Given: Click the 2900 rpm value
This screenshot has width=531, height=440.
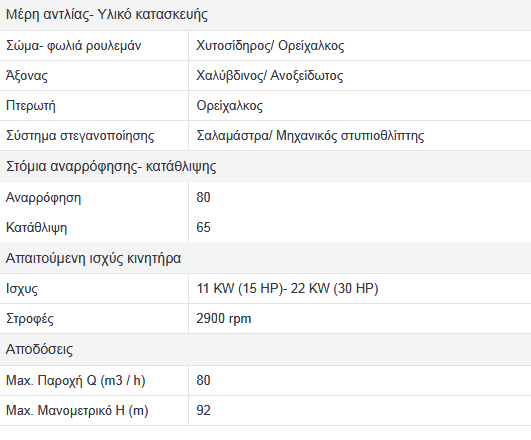Looking at the screenshot, I should pyautogui.click(x=224, y=318).
